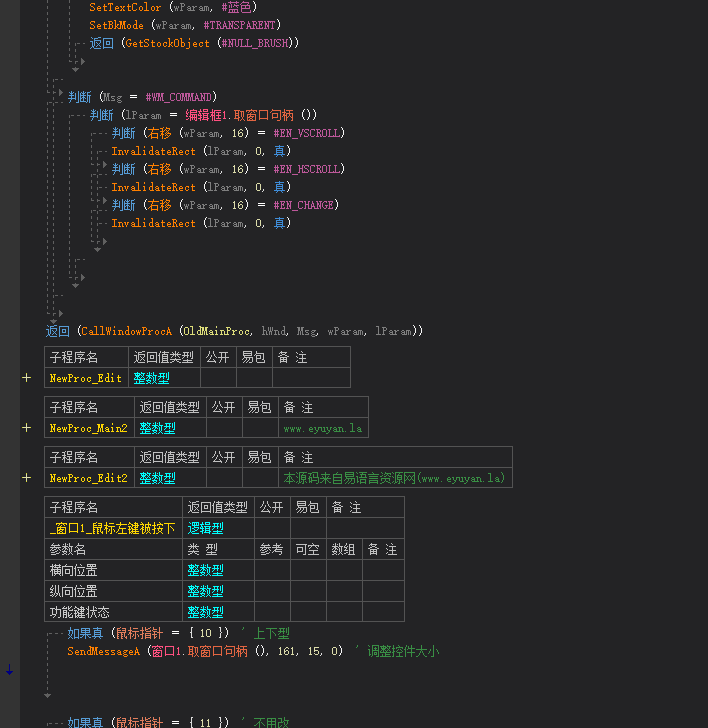Image resolution: width=708 pixels, height=728 pixels.
Task: Click 整数型 type of 纵向位置
Action: tap(205, 591)
